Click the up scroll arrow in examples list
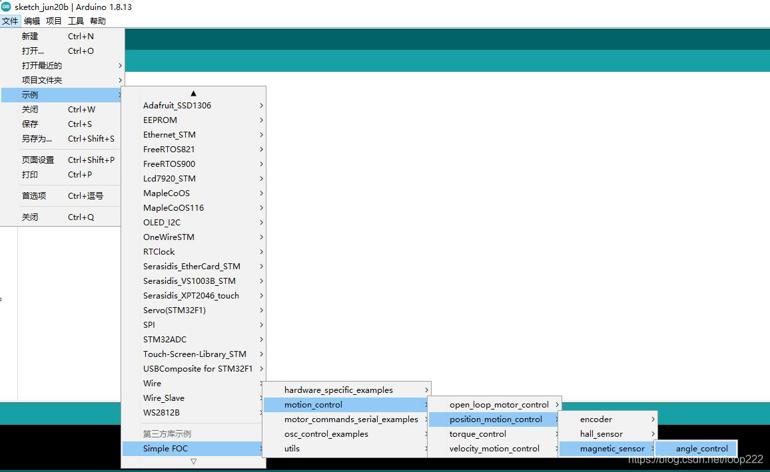Image resolution: width=770 pixels, height=472 pixels. [193, 93]
